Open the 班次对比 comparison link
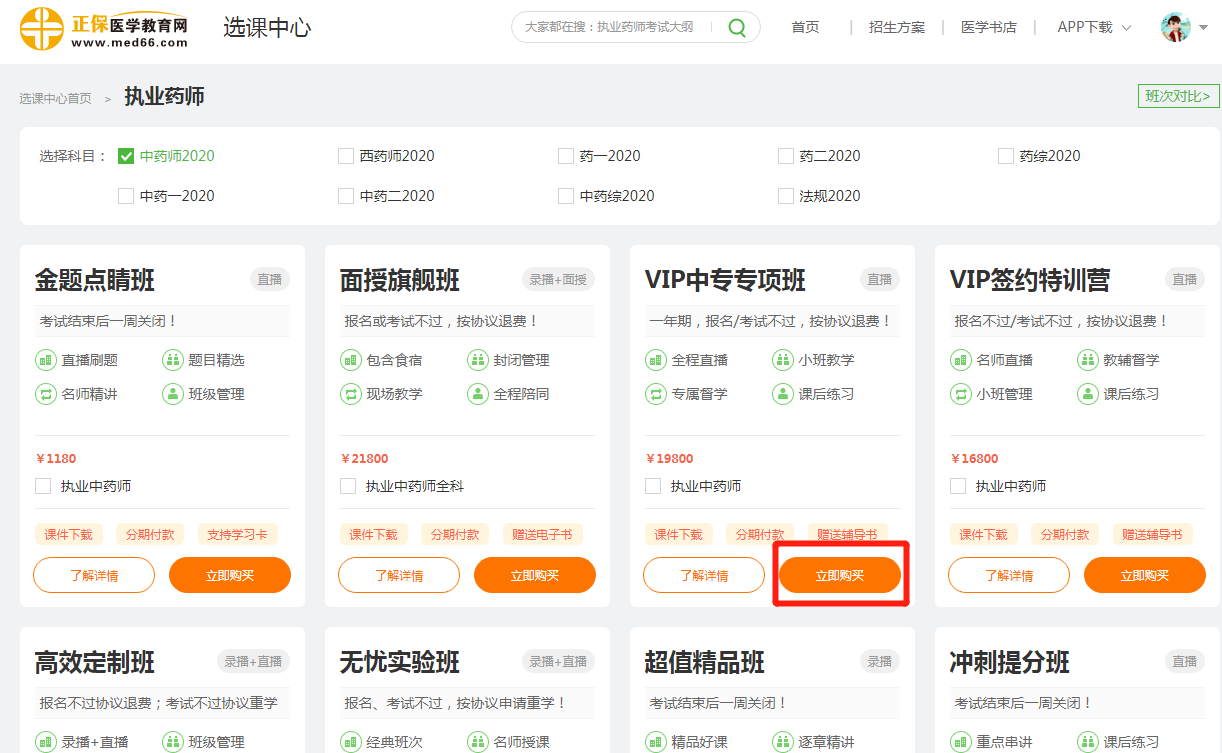Screen dimensions: 1222x753 [1178, 96]
